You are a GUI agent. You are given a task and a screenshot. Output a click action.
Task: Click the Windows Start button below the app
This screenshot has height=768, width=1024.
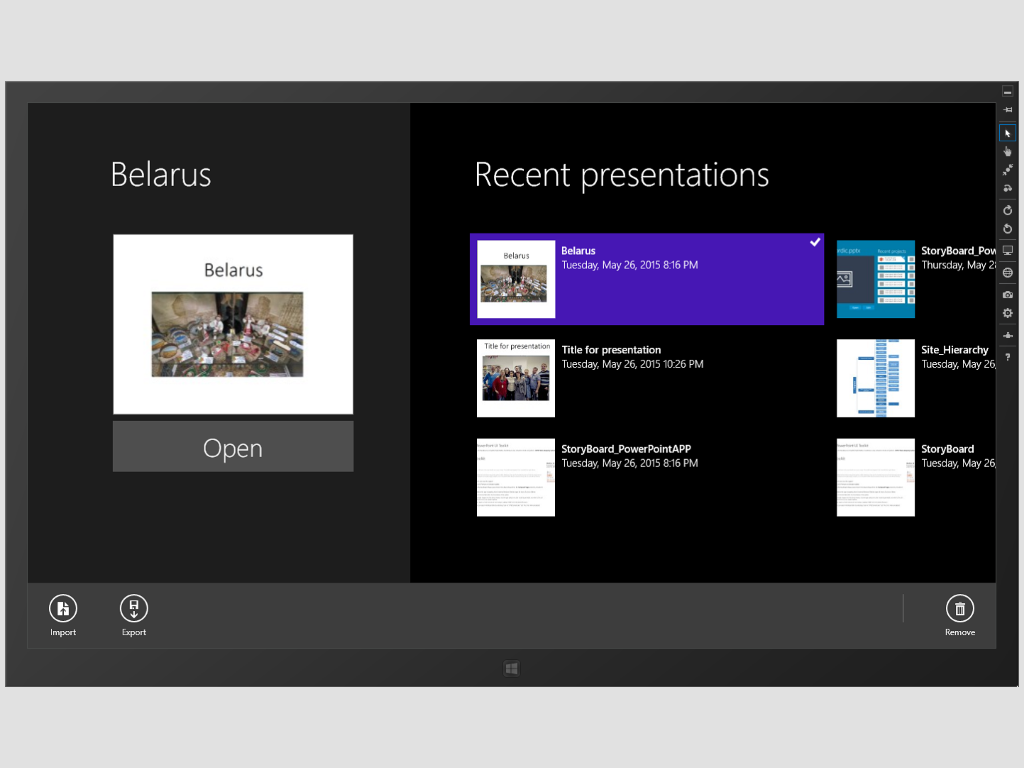[x=511, y=668]
